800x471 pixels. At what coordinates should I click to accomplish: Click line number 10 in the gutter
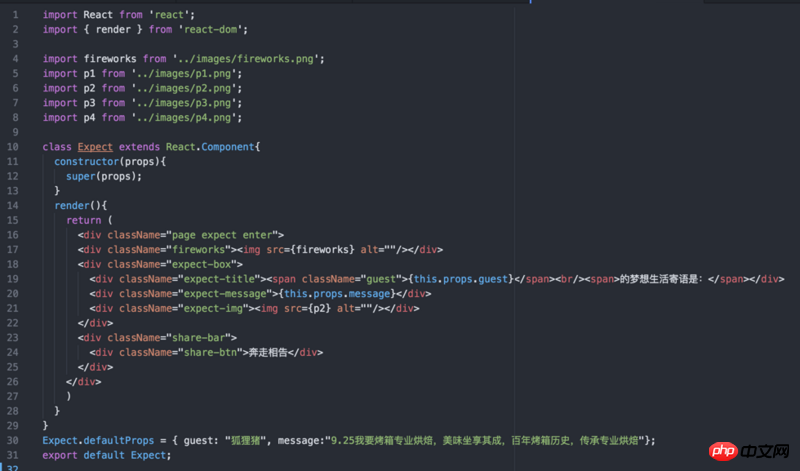click(13, 147)
